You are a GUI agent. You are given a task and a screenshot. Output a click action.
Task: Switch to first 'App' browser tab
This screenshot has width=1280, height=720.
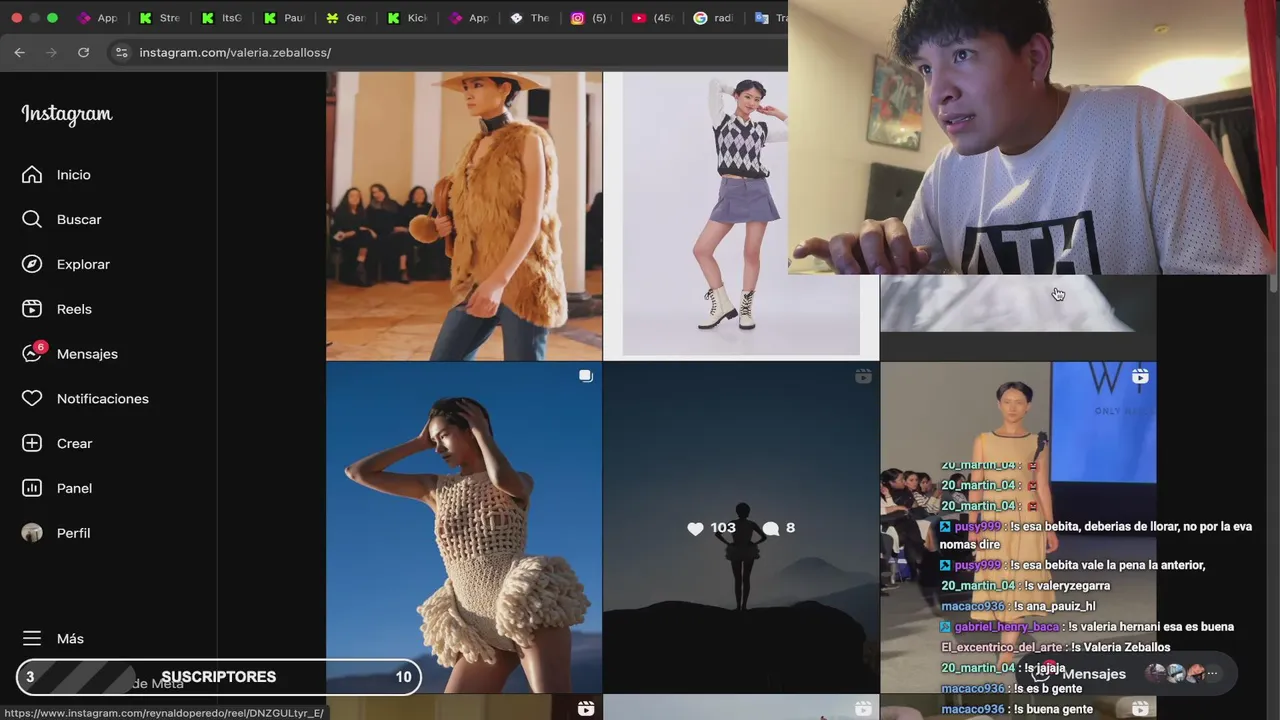click(x=98, y=18)
